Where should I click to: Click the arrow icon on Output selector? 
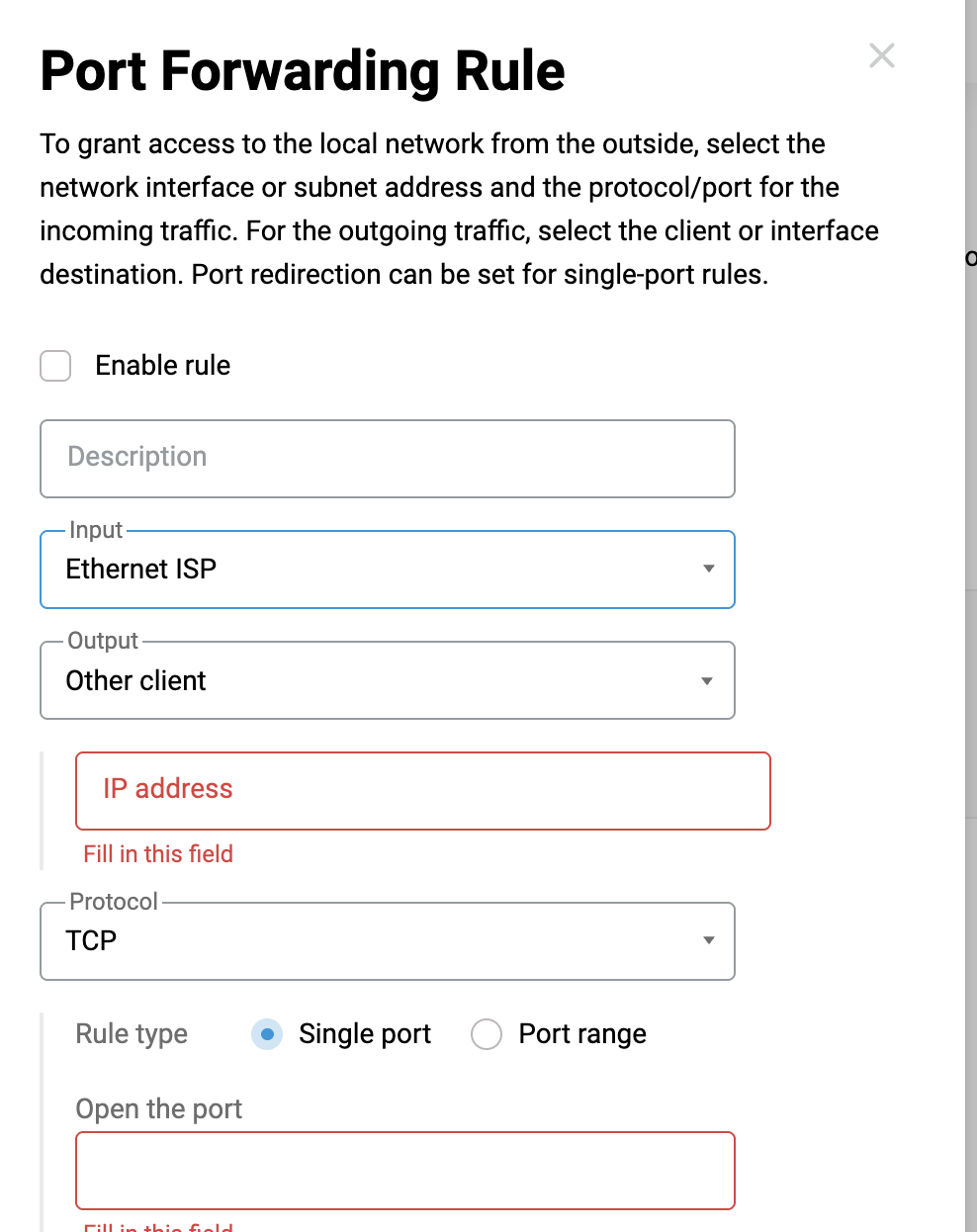(x=707, y=681)
